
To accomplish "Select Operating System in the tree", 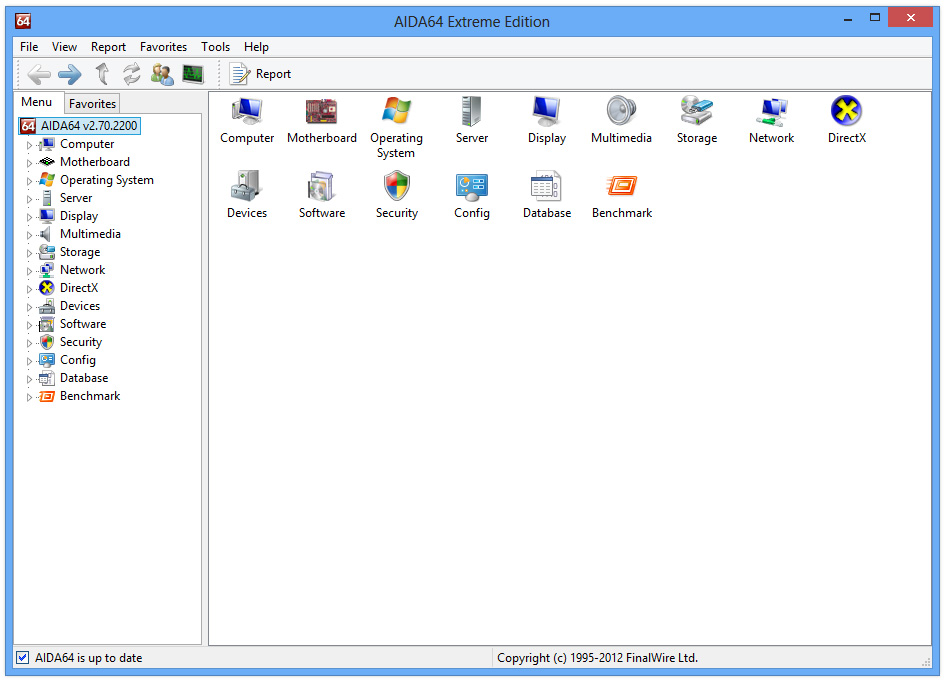I will [106, 180].
